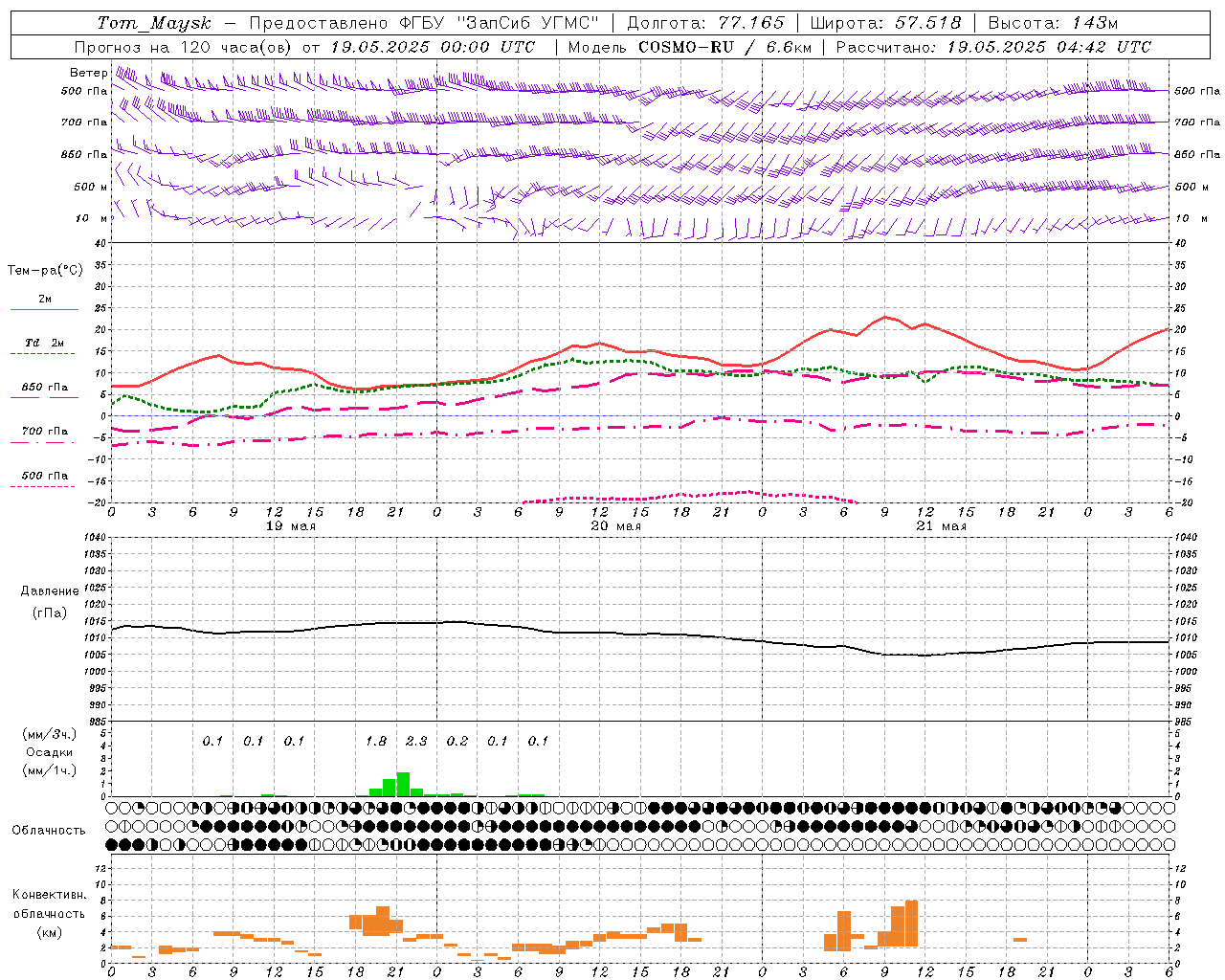Click the (мм/1ч.) precipitation unit label
The image size is (1225, 980).
(49, 770)
